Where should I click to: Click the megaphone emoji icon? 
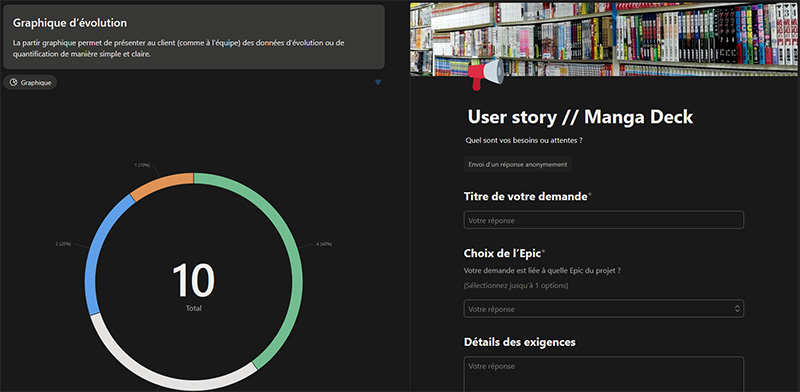tap(485, 75)
